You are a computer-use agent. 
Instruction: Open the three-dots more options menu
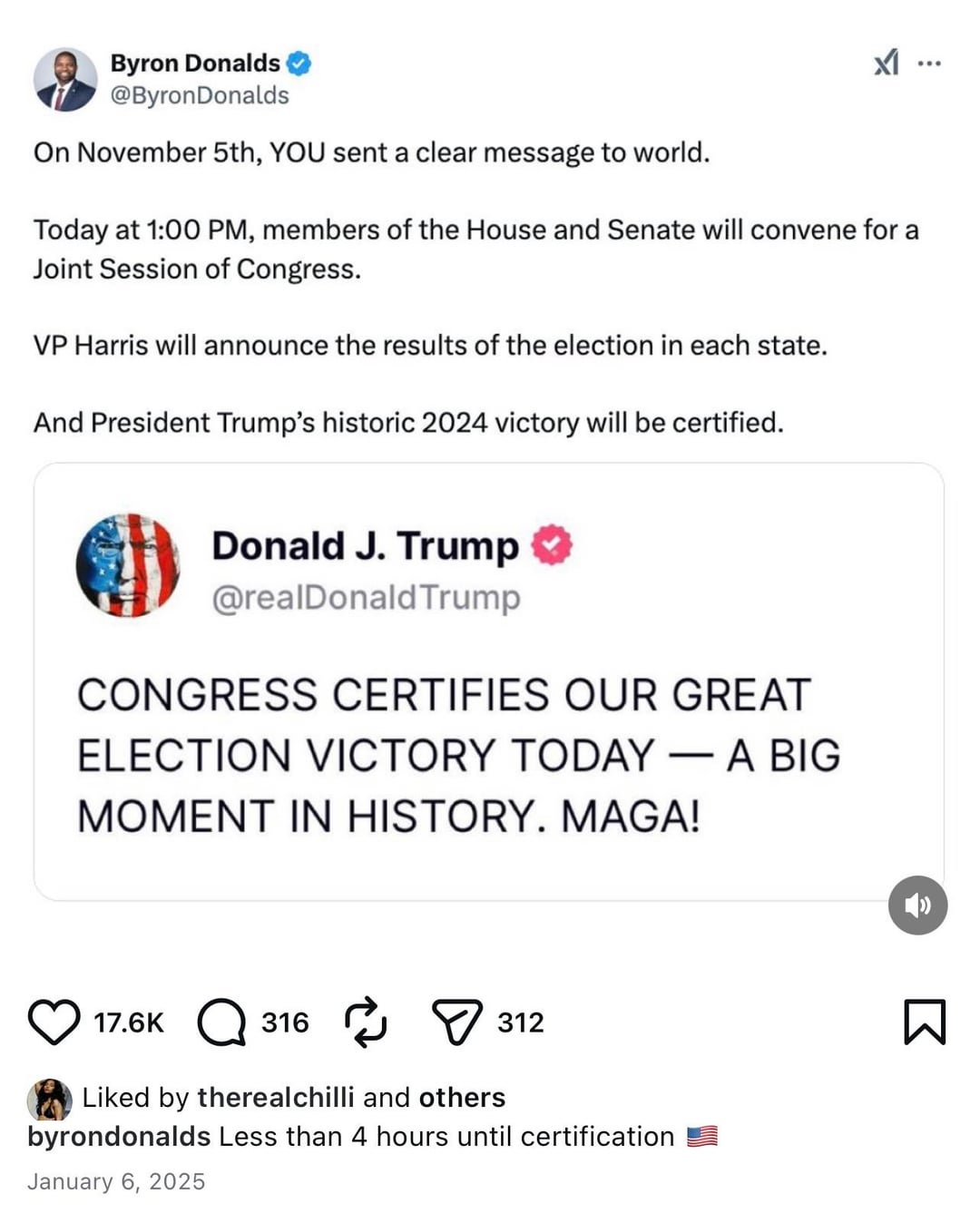929,64
